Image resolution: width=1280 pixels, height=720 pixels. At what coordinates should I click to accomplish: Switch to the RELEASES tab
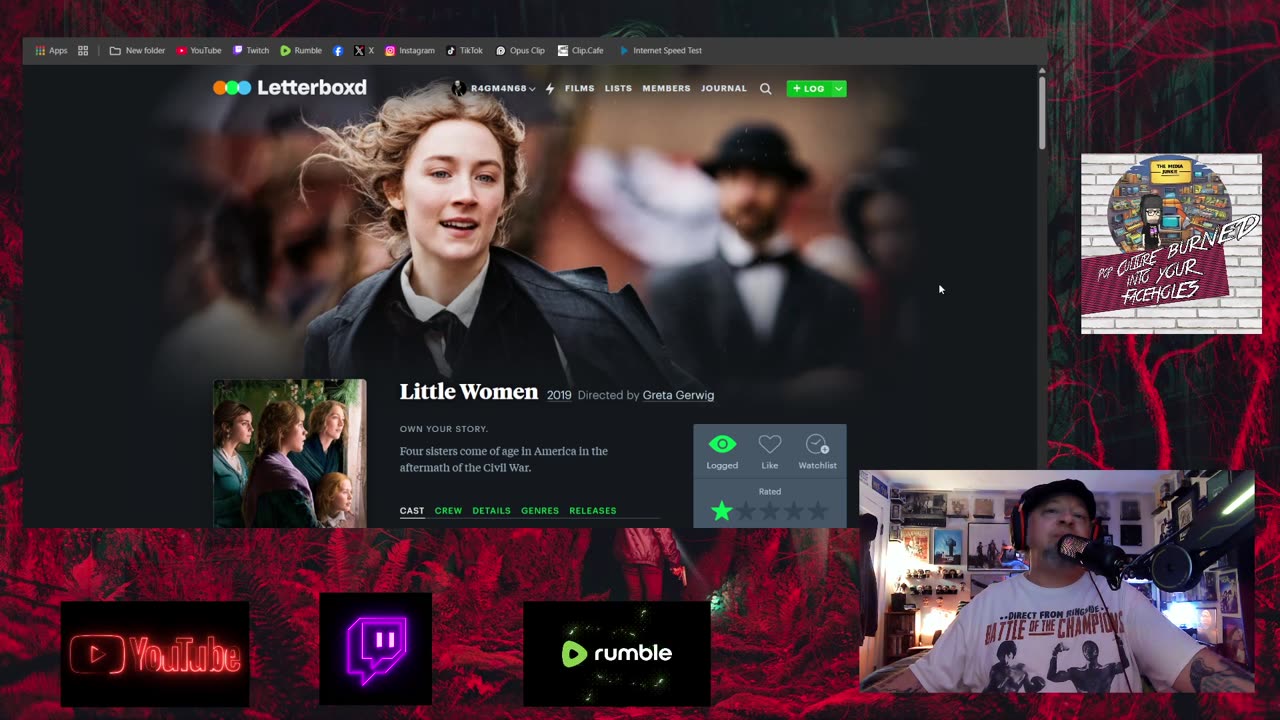click(x=592, y=510)
